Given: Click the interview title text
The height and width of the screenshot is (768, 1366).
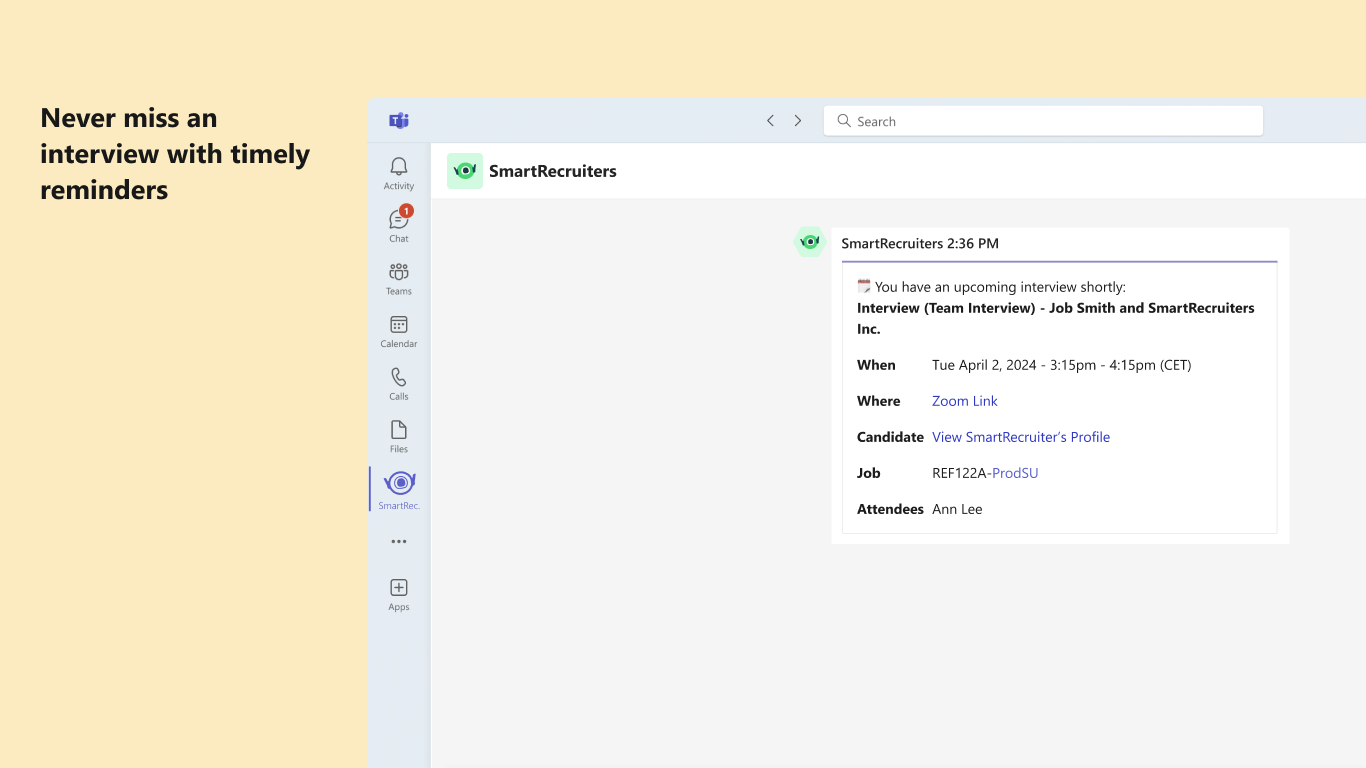Looking at the screenshot, I should 1056,318.
